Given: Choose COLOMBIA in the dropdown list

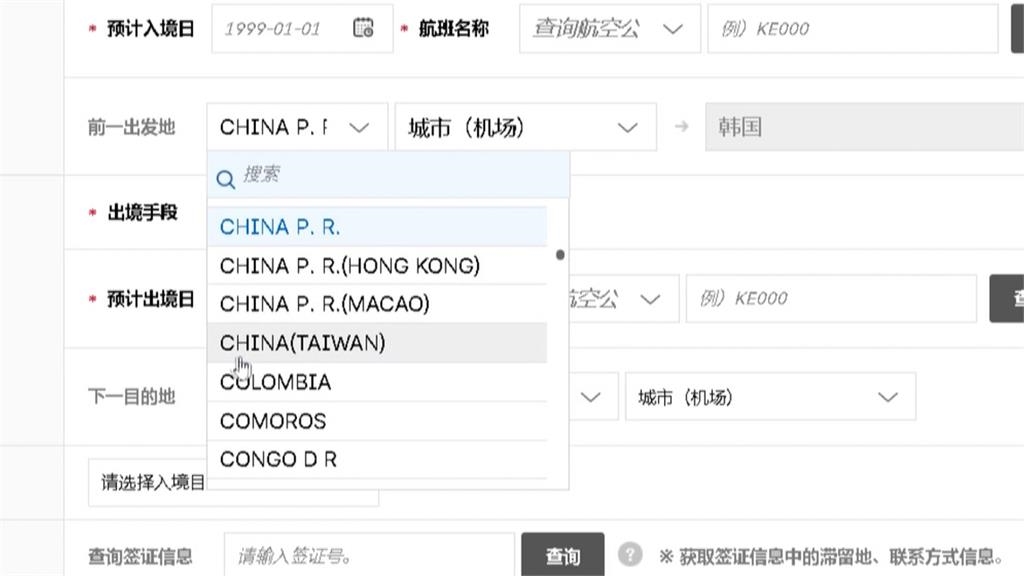Looking at the screenshot, I should coord(275,382).
